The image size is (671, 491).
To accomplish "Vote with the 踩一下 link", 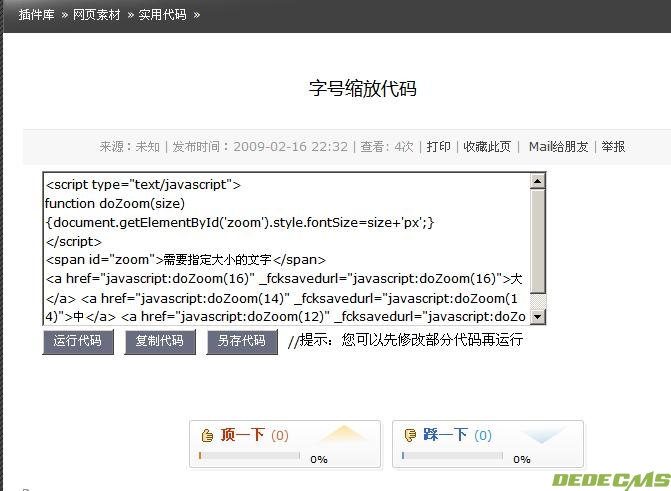I will [445, 435].
